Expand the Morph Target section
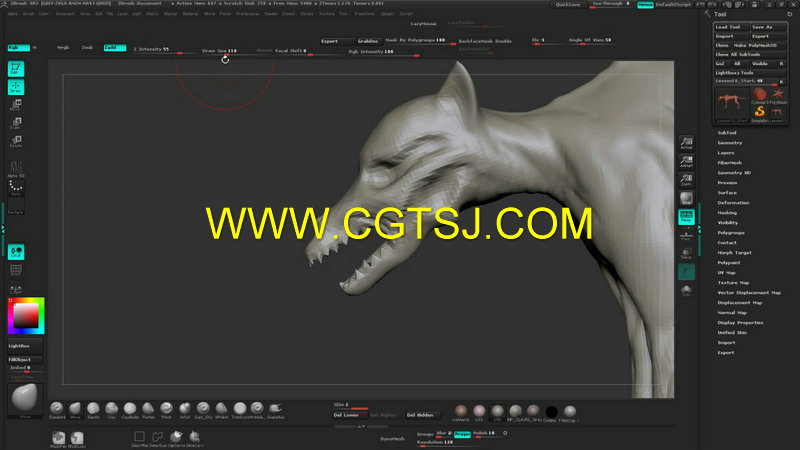 [x=735, y=253]
